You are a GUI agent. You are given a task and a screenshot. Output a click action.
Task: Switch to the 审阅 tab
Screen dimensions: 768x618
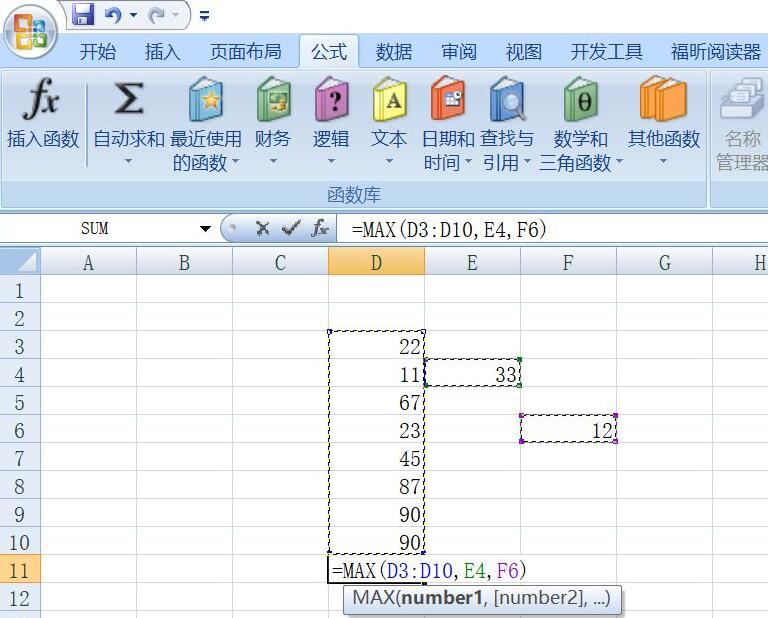(459, 51)
